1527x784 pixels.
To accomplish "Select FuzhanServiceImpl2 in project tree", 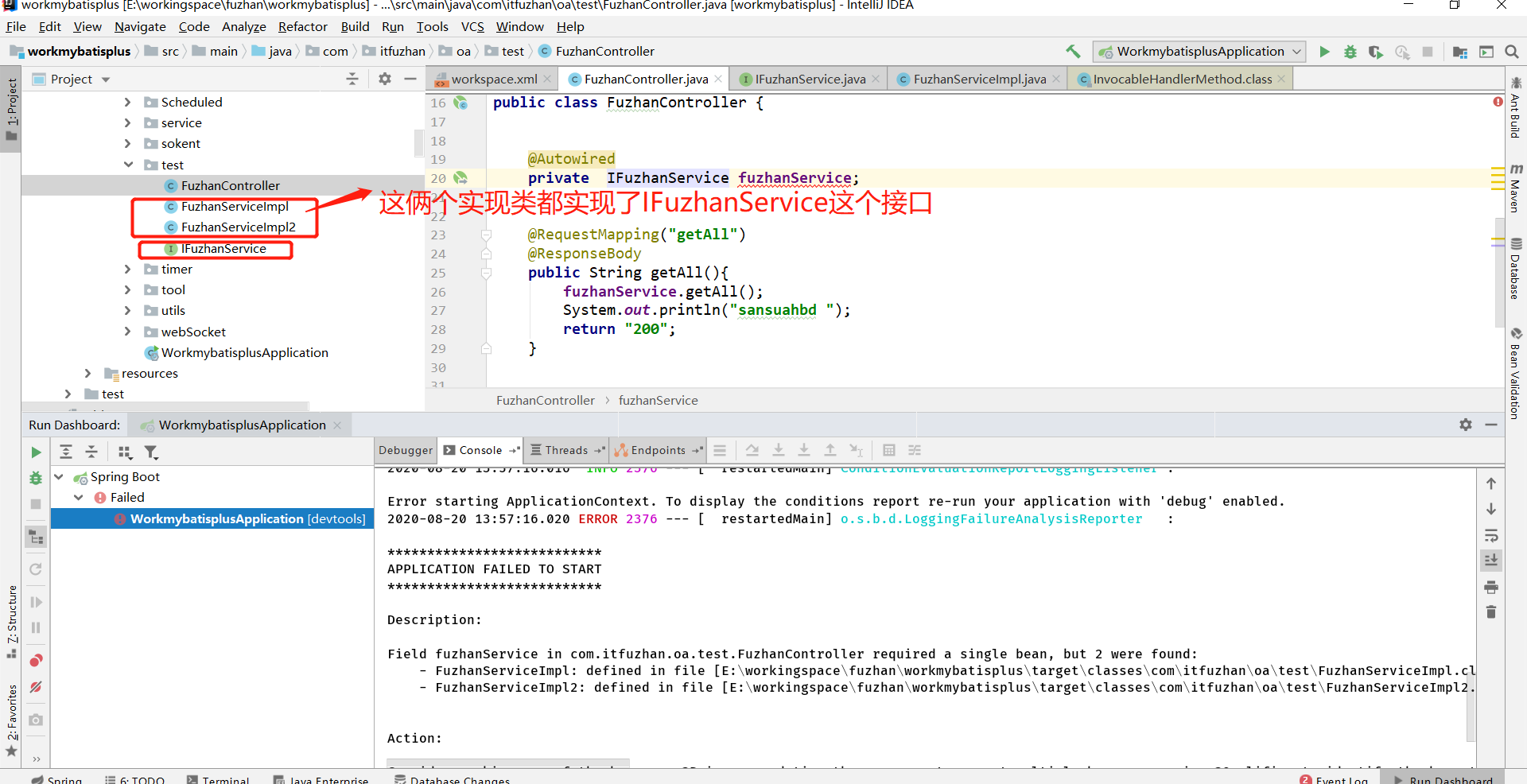I will 238,227.
